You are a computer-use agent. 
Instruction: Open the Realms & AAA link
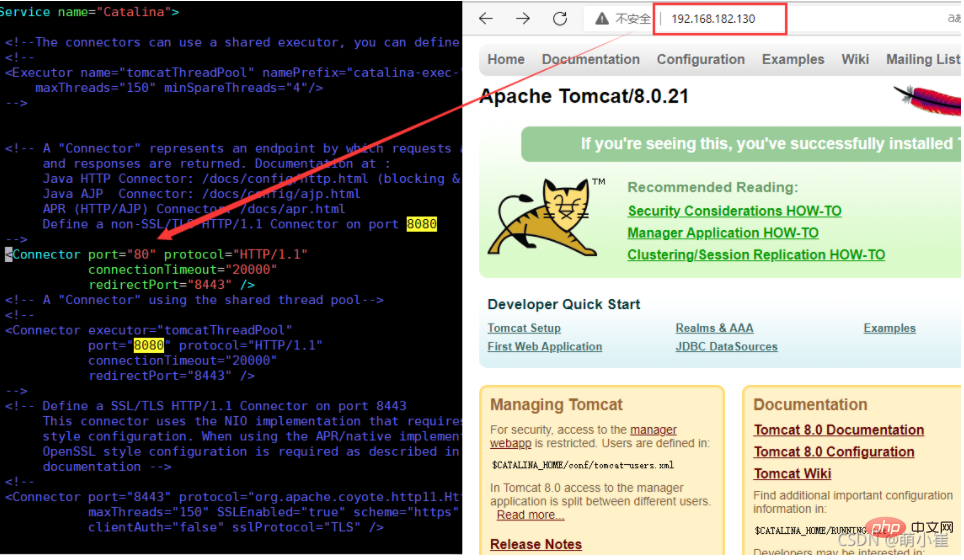coord(714,328)
